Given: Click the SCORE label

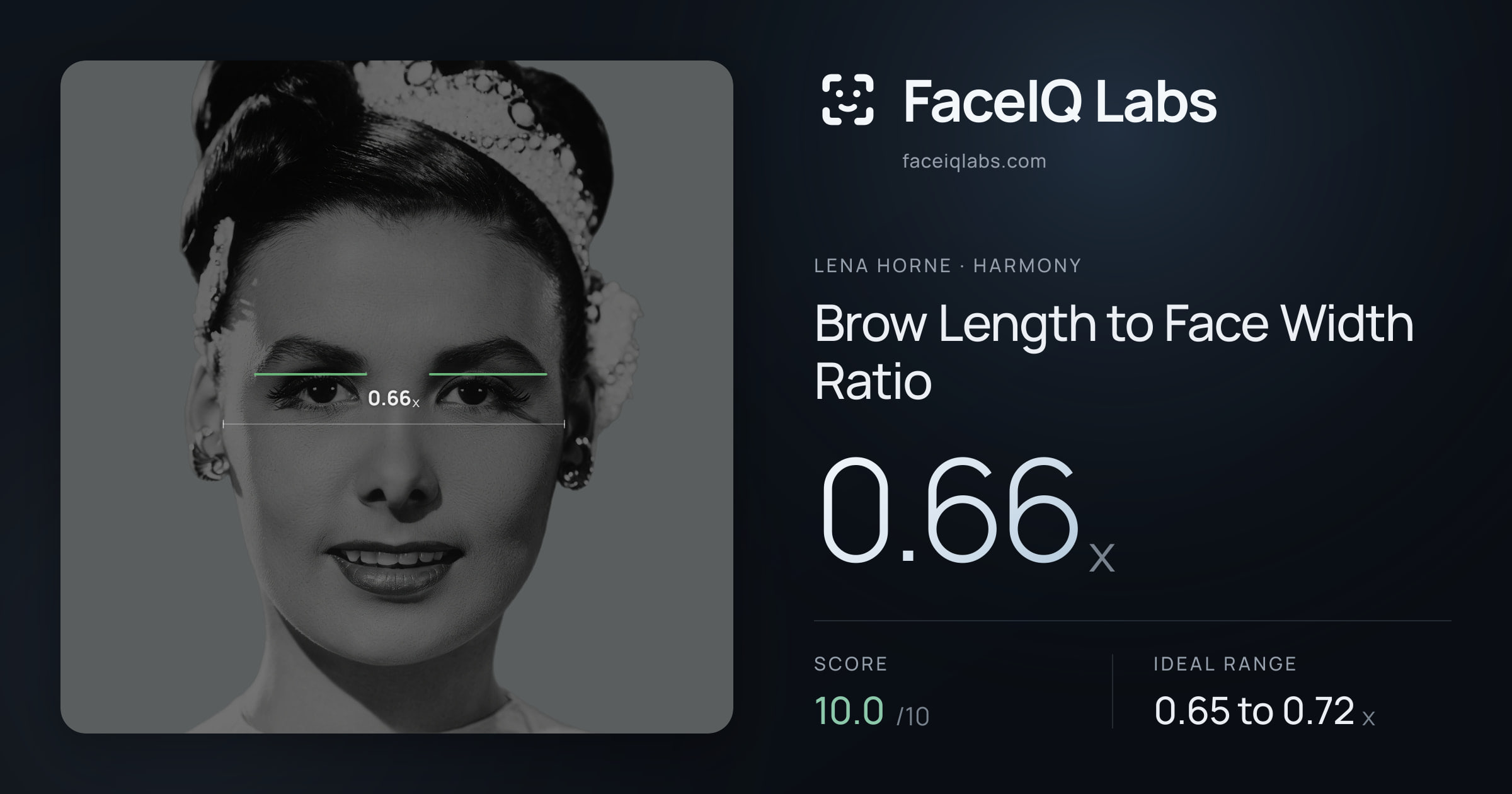Looking at the screenshot, I should click(x=850, y=664).
